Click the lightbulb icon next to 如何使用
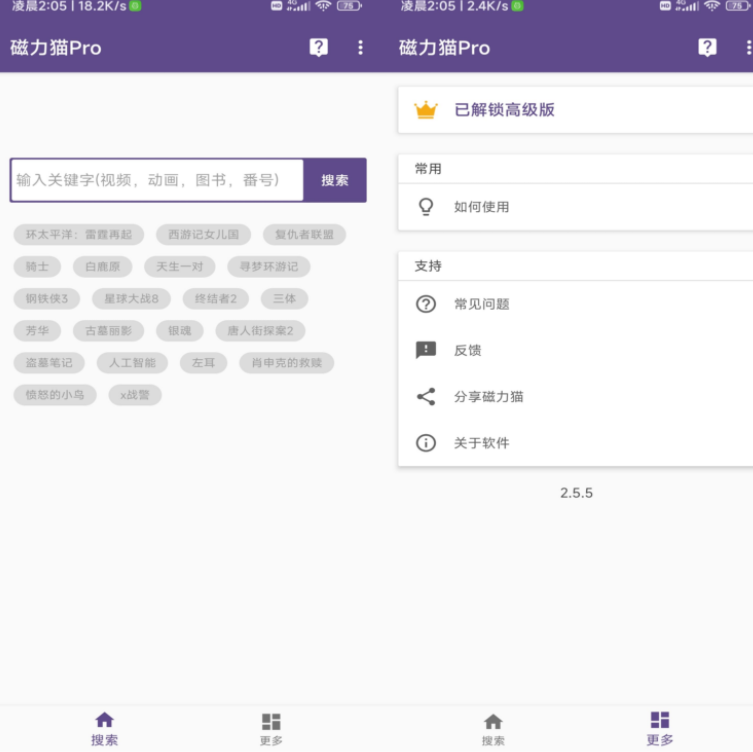The width and height of the screenshot is (753, 752). (x=425, y=207)
